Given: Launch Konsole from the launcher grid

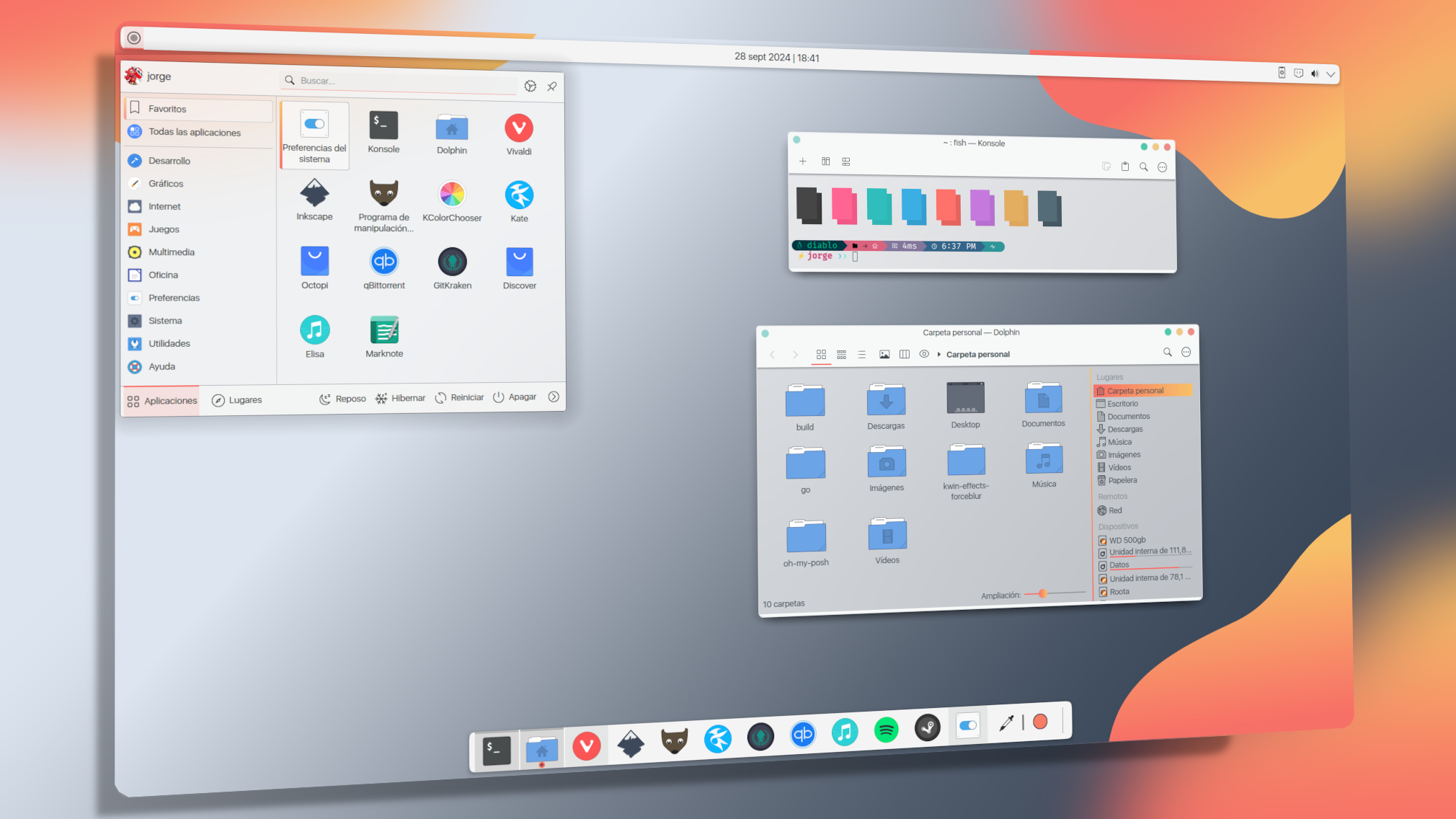Looking at the screenshot, I should [x=383, y=133].
